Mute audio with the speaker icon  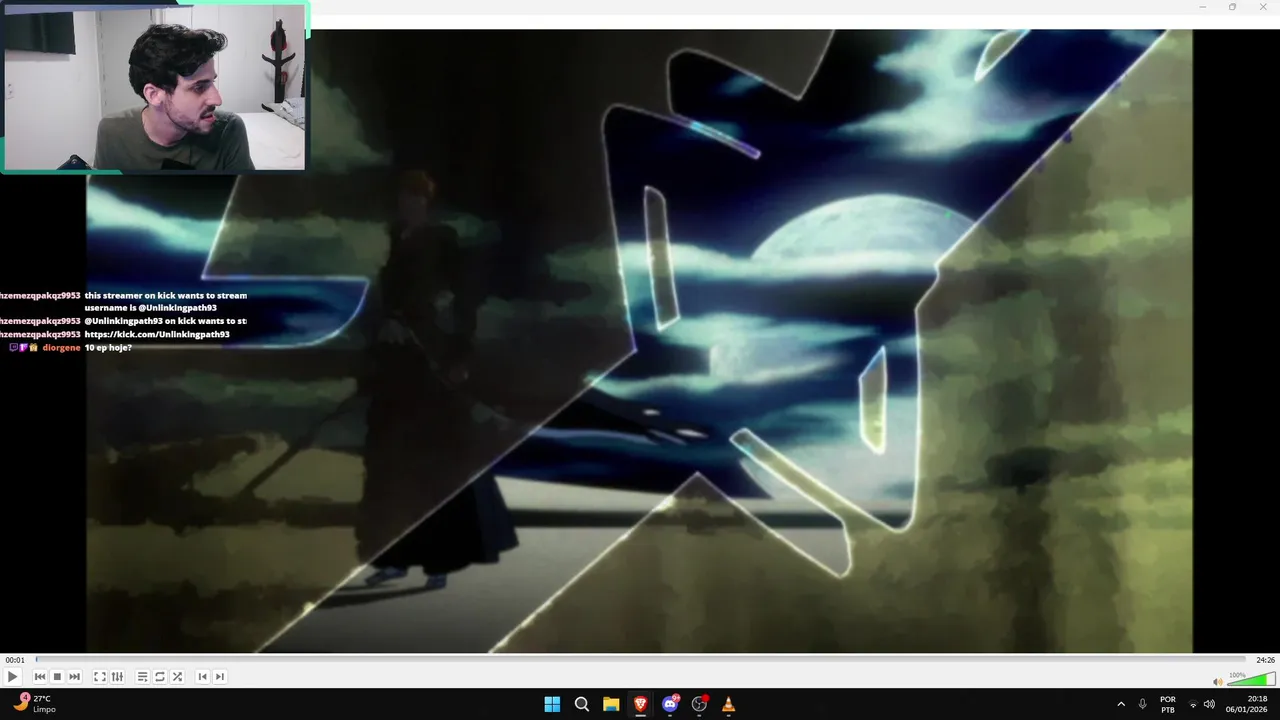(1217, 681)
